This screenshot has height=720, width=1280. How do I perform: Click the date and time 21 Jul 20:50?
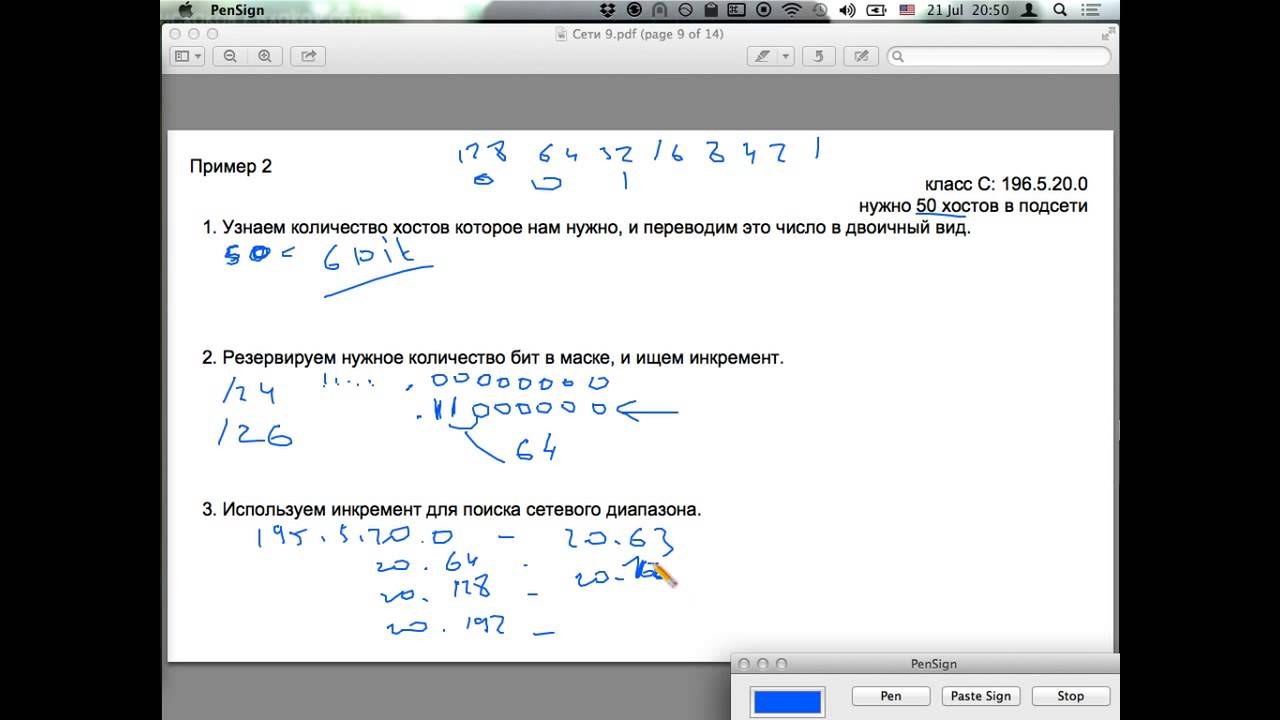(x=966, y=10)
